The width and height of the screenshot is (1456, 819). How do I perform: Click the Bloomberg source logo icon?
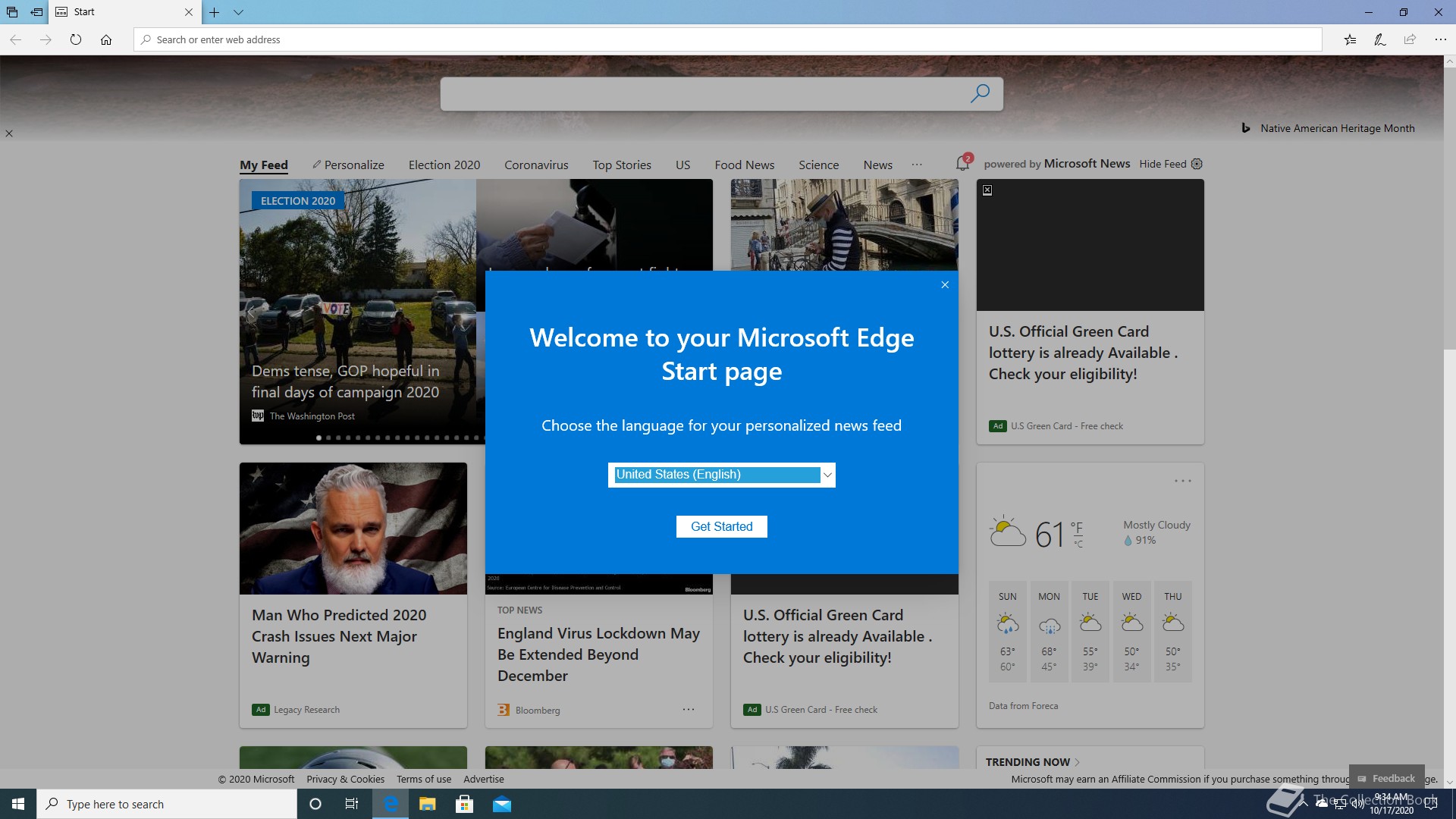click(x=504, y=710)
